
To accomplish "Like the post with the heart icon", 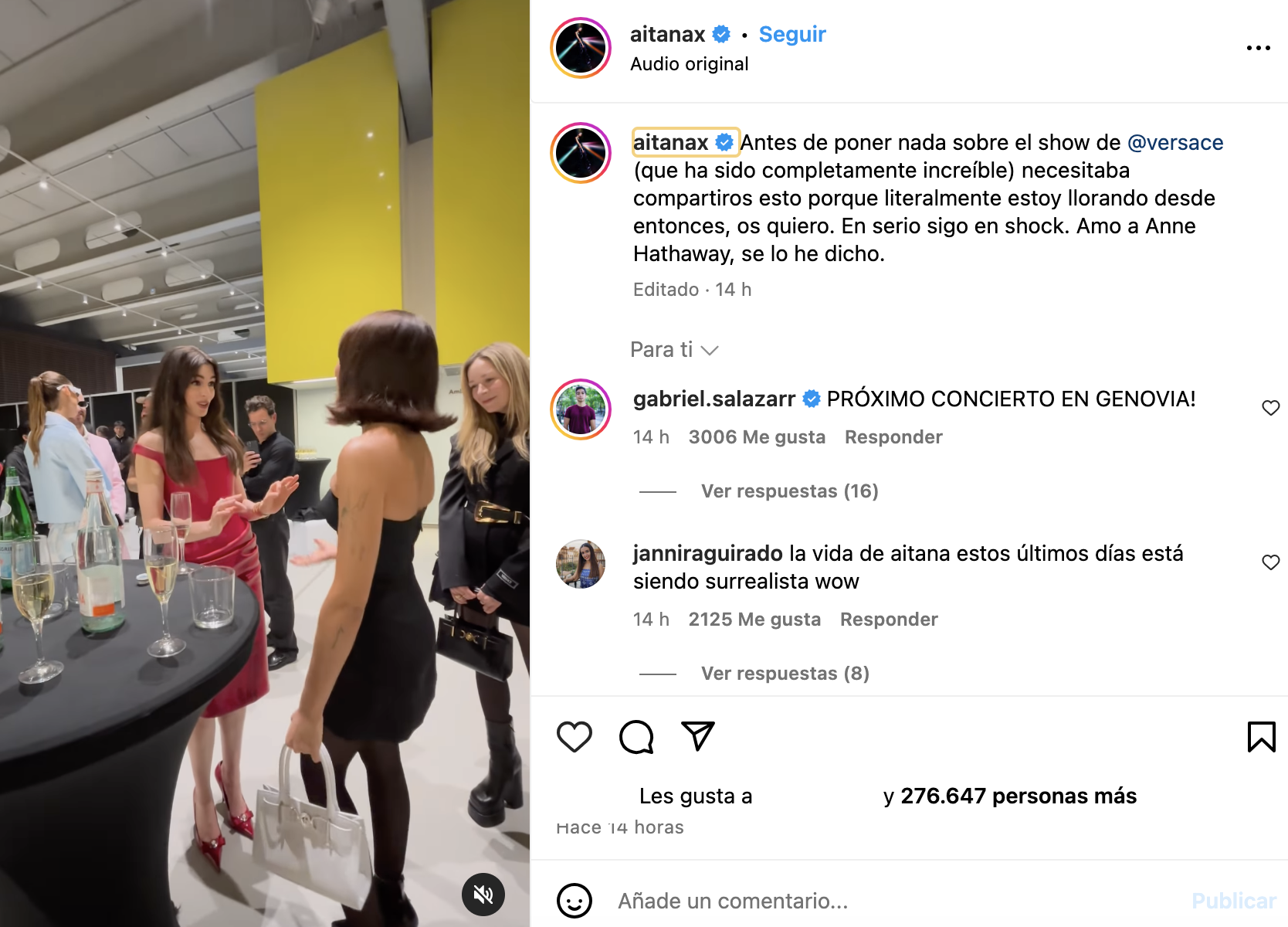I will click(x=575, y=736).
